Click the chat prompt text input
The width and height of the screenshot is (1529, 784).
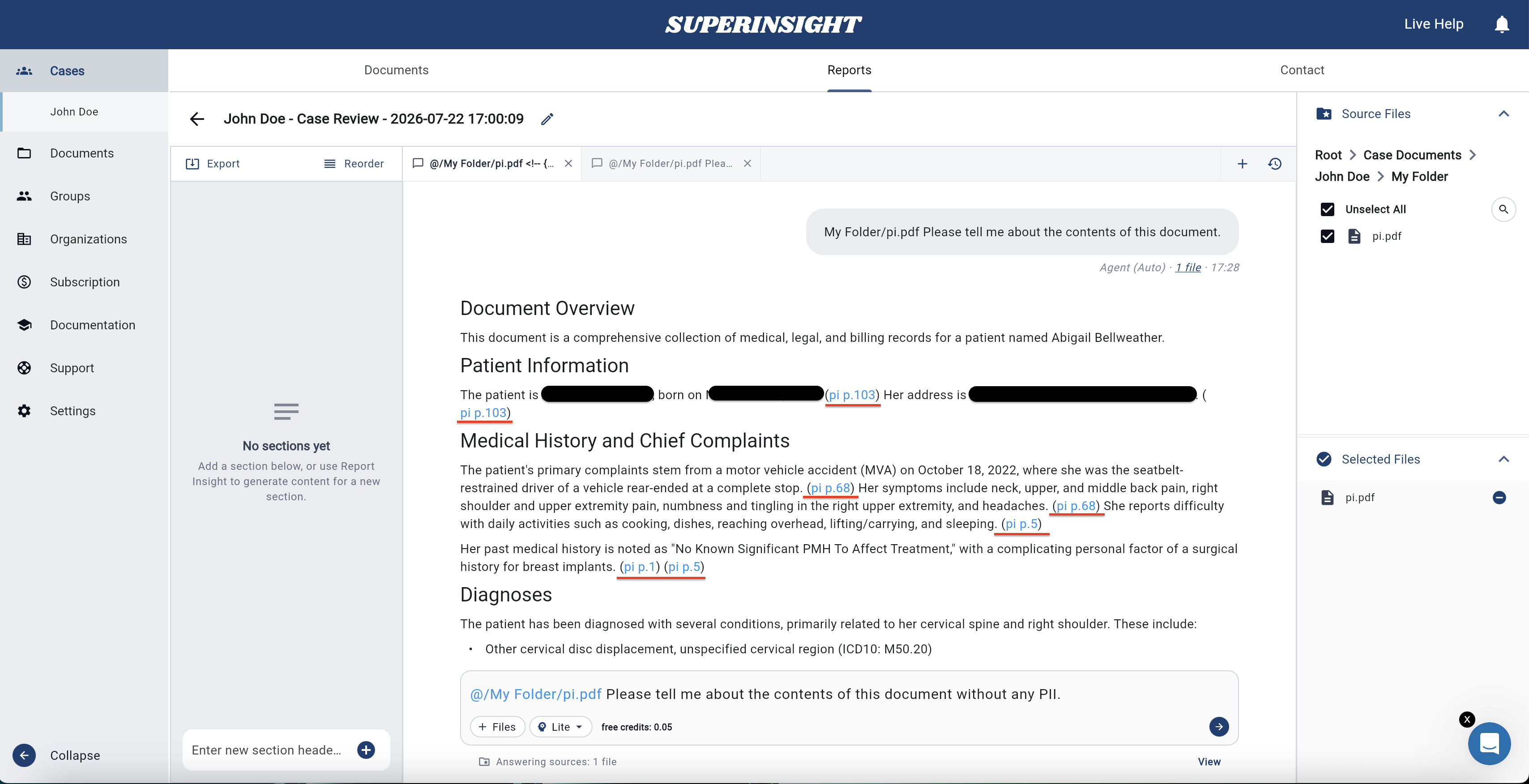coord(849,695)
